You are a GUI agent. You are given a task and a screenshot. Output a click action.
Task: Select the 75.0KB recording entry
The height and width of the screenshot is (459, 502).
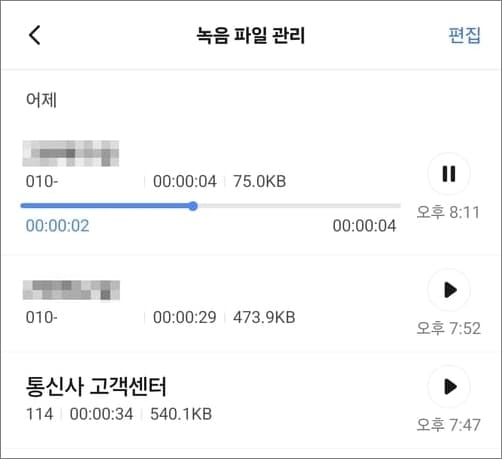pos(213,188)
